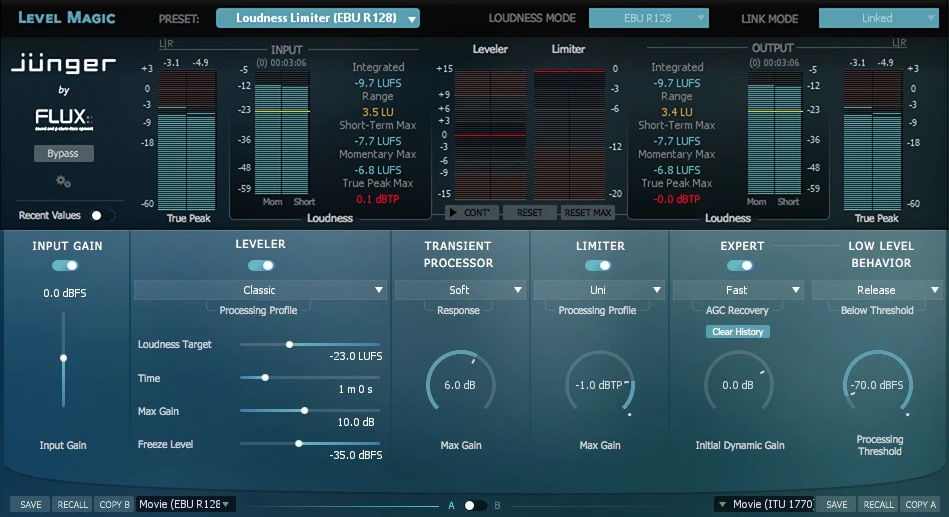Click the Limiter Max Gain knob

pos(599,385)
